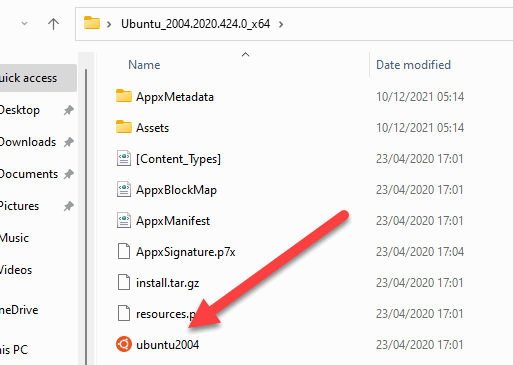Click Assets date 10/12/2021 05:14
The width and height of the screenshot is (513, 365).
click(420, 128)
